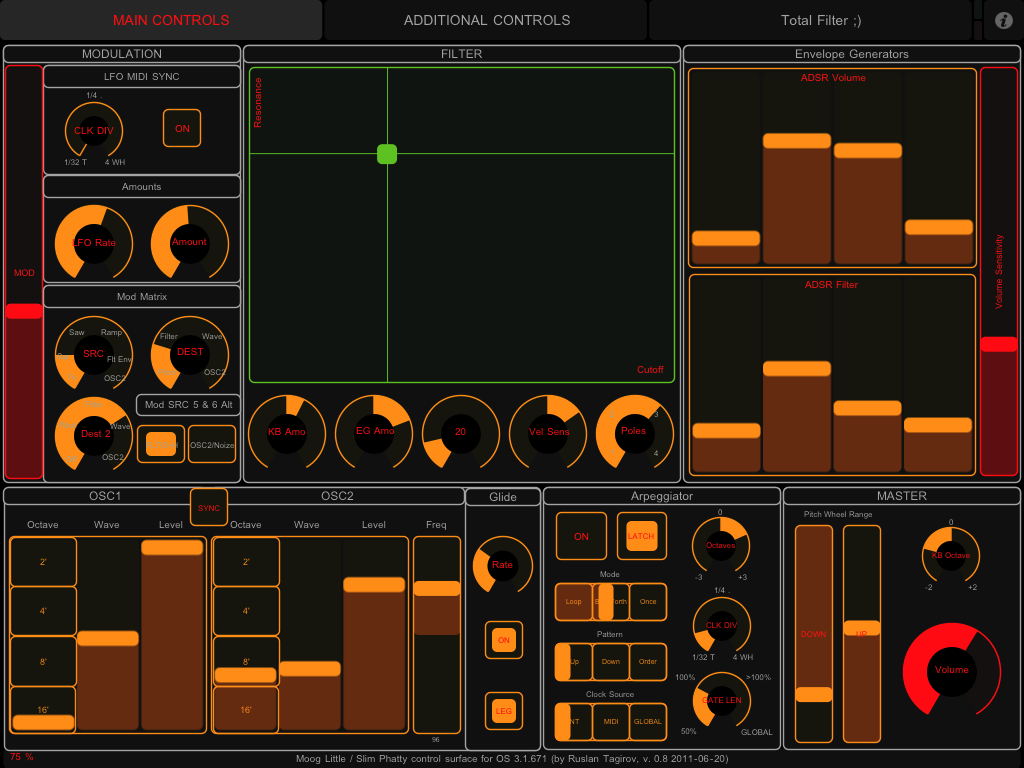
Task: Toggle the Arpeggiator LATCH button
Action: point(641,536)
